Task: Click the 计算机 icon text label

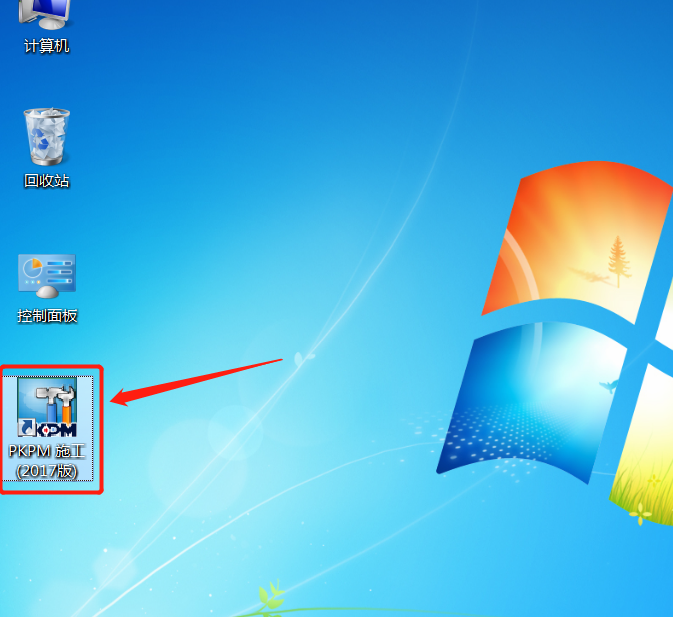Action: click(x=46, y=46)
